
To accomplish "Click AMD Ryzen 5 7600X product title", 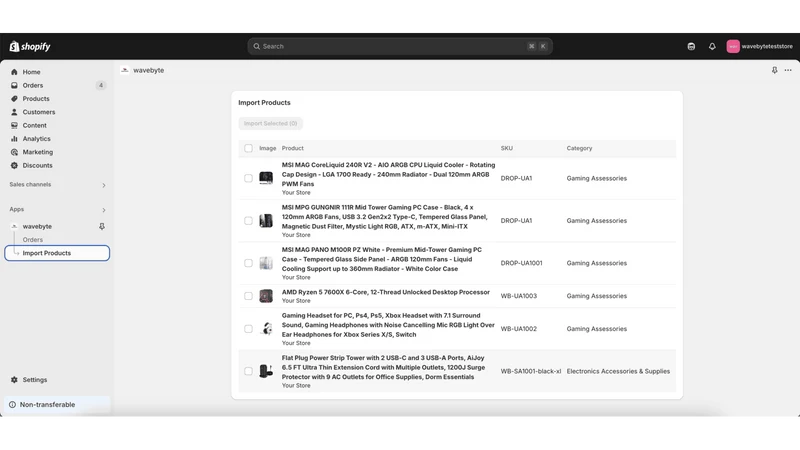I will [386, 292].
